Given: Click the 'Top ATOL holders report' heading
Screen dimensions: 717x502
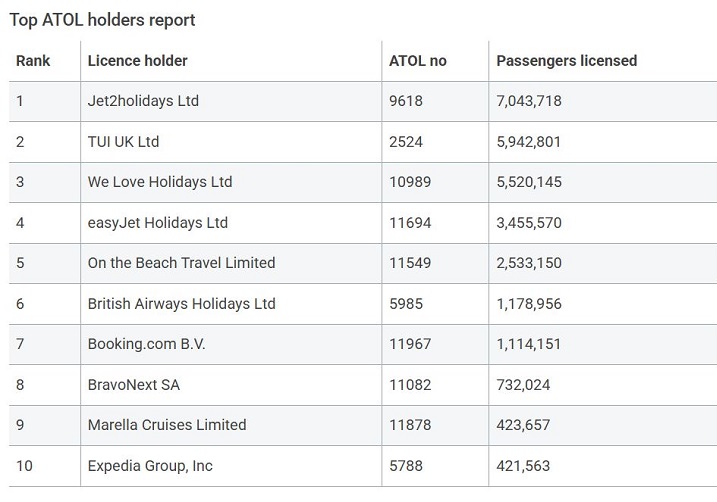Looking at the screenshot, I should pos(102,20).
